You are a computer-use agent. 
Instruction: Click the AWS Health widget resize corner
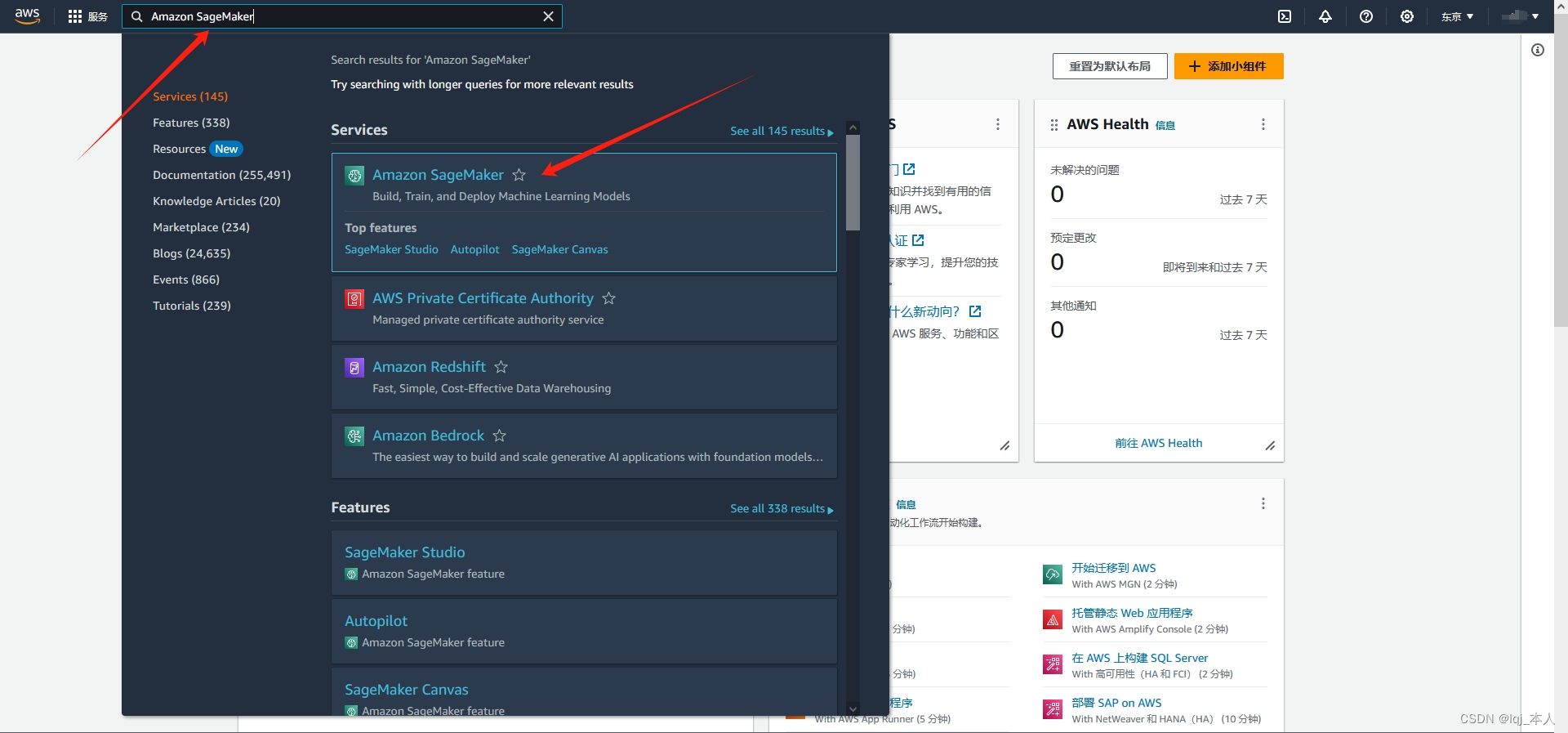[1270, 445]
